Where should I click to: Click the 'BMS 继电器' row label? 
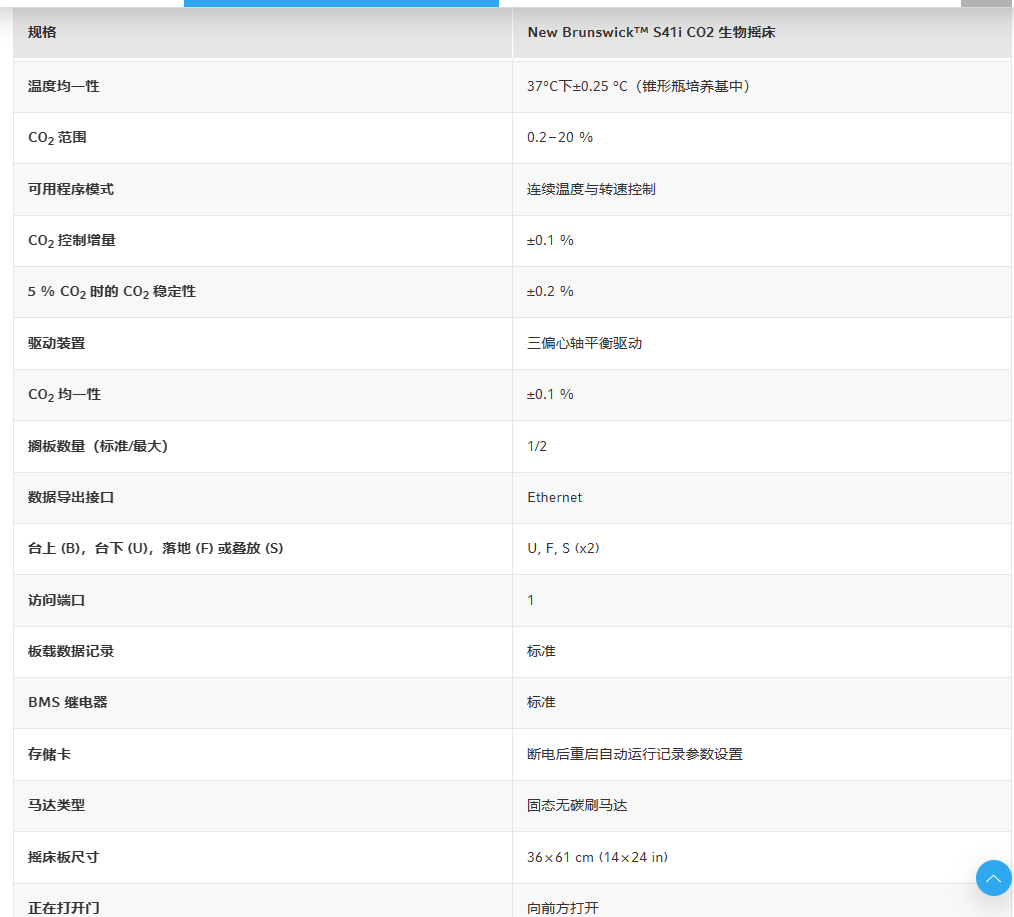click(x=67, y=702)
